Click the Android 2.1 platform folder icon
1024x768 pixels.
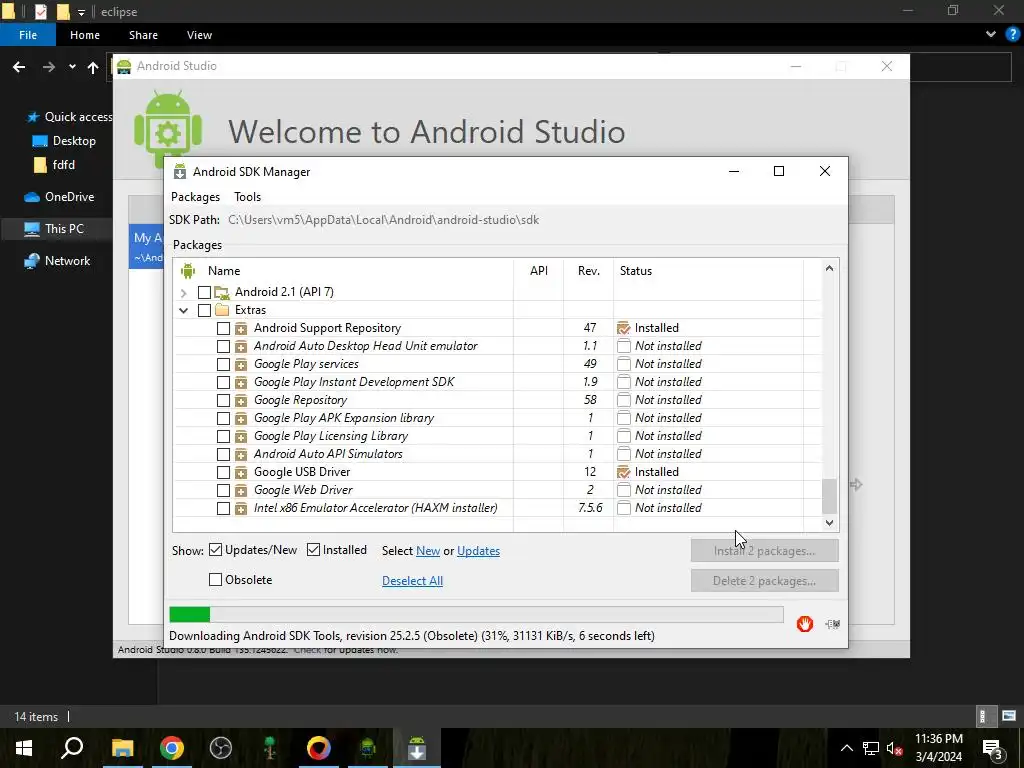coord(222,292)
